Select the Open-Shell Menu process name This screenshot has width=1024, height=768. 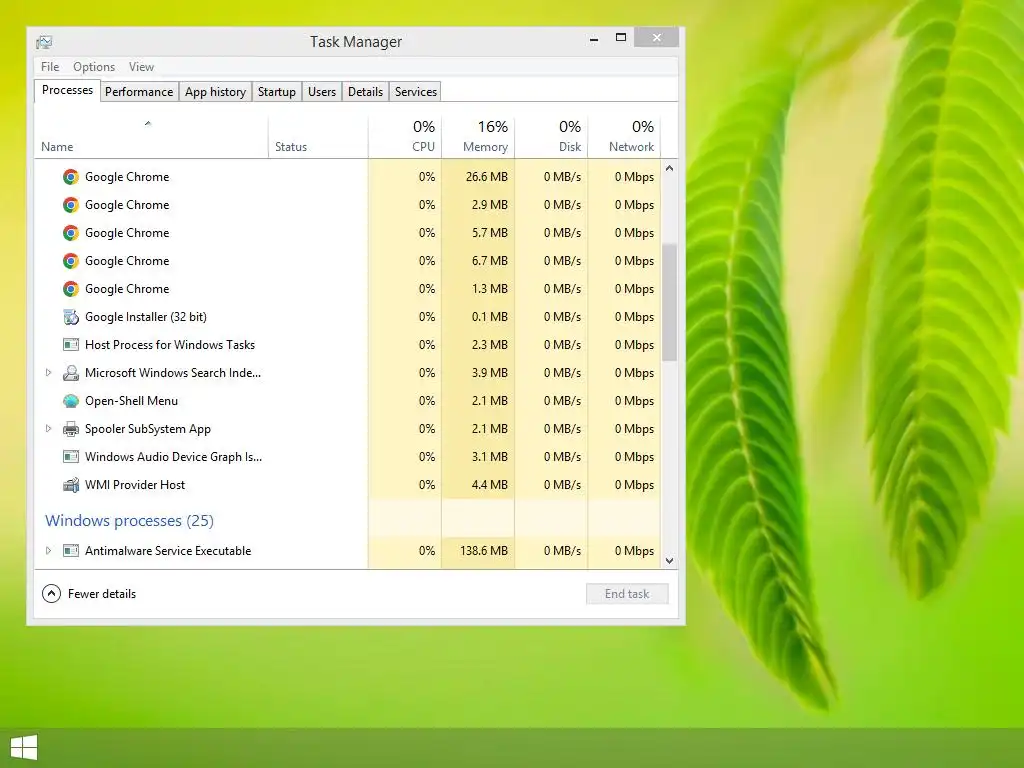[131, 401]
